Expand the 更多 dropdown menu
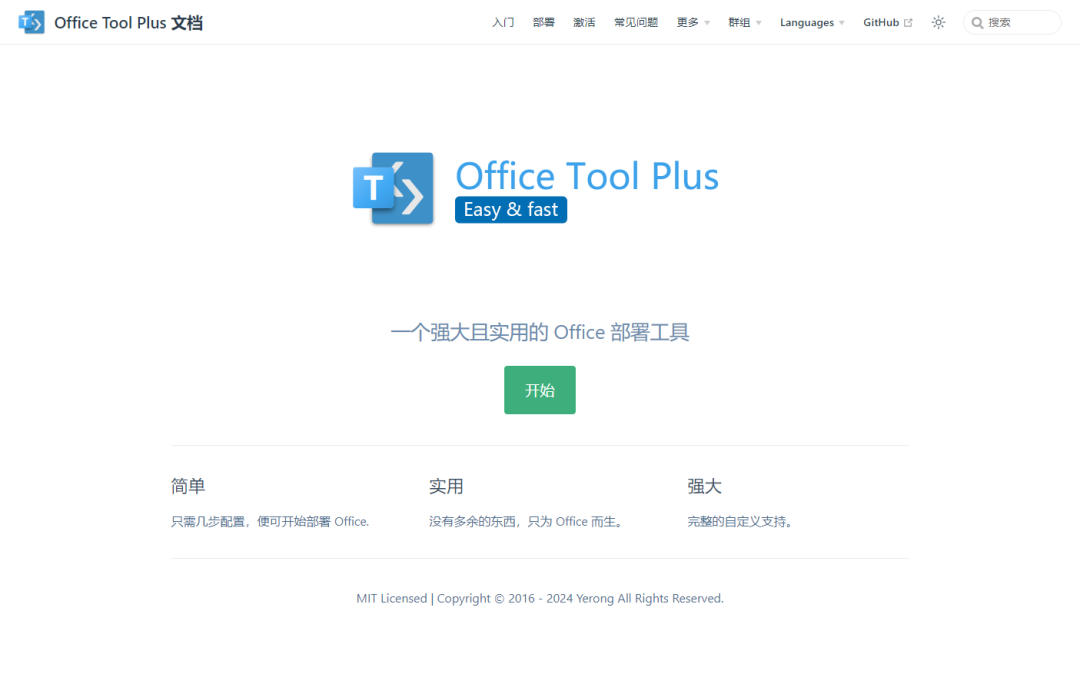This screenshot has width=1080, height=674. 693,23
